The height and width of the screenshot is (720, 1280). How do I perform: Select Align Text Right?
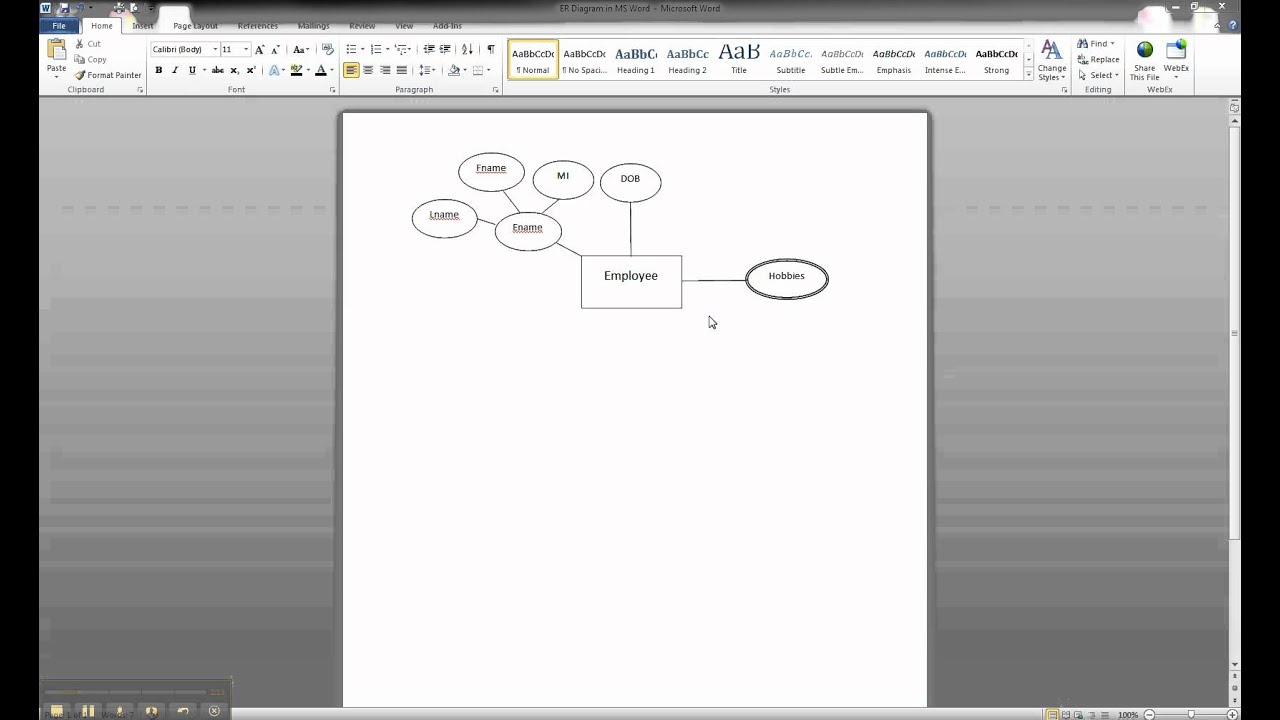385,70
